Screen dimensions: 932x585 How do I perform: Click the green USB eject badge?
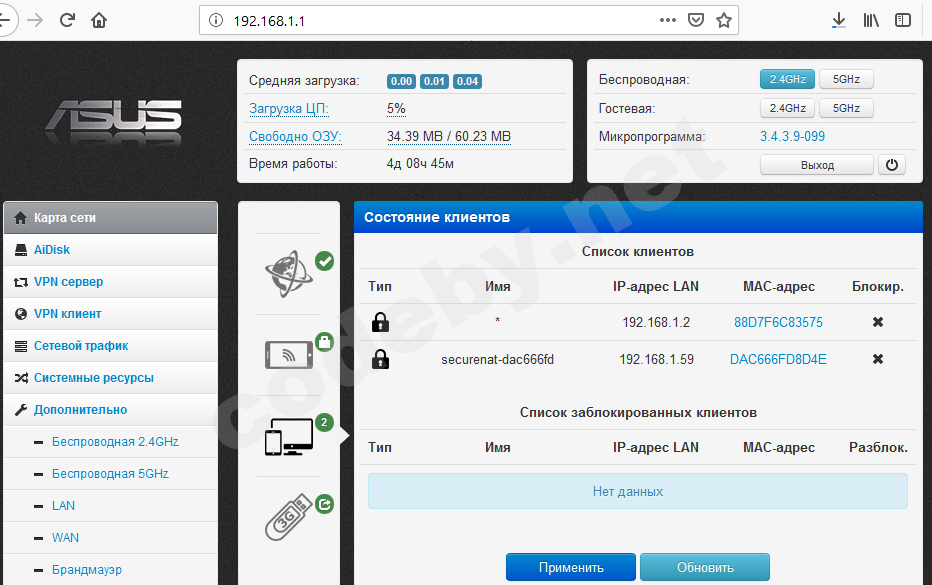pos(324,504)
